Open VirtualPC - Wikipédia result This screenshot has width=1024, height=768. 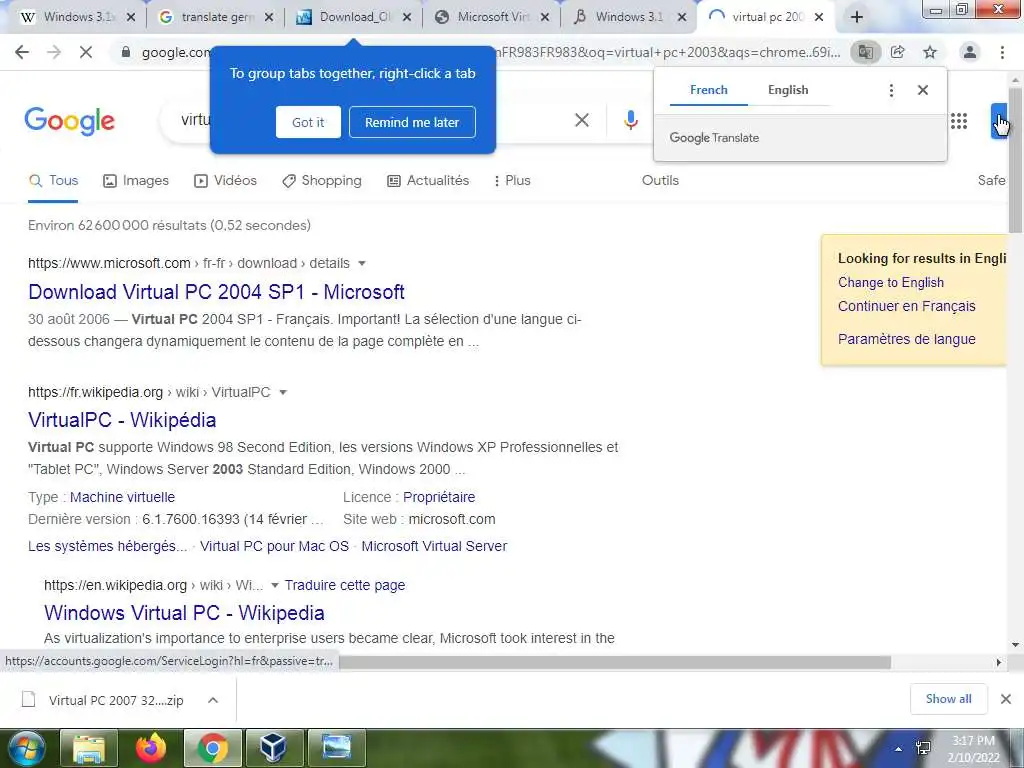point(122,420)
